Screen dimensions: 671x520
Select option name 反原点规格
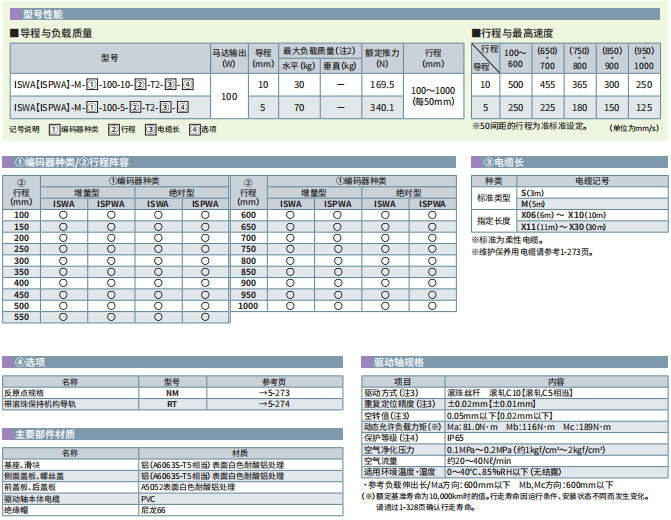24,393
